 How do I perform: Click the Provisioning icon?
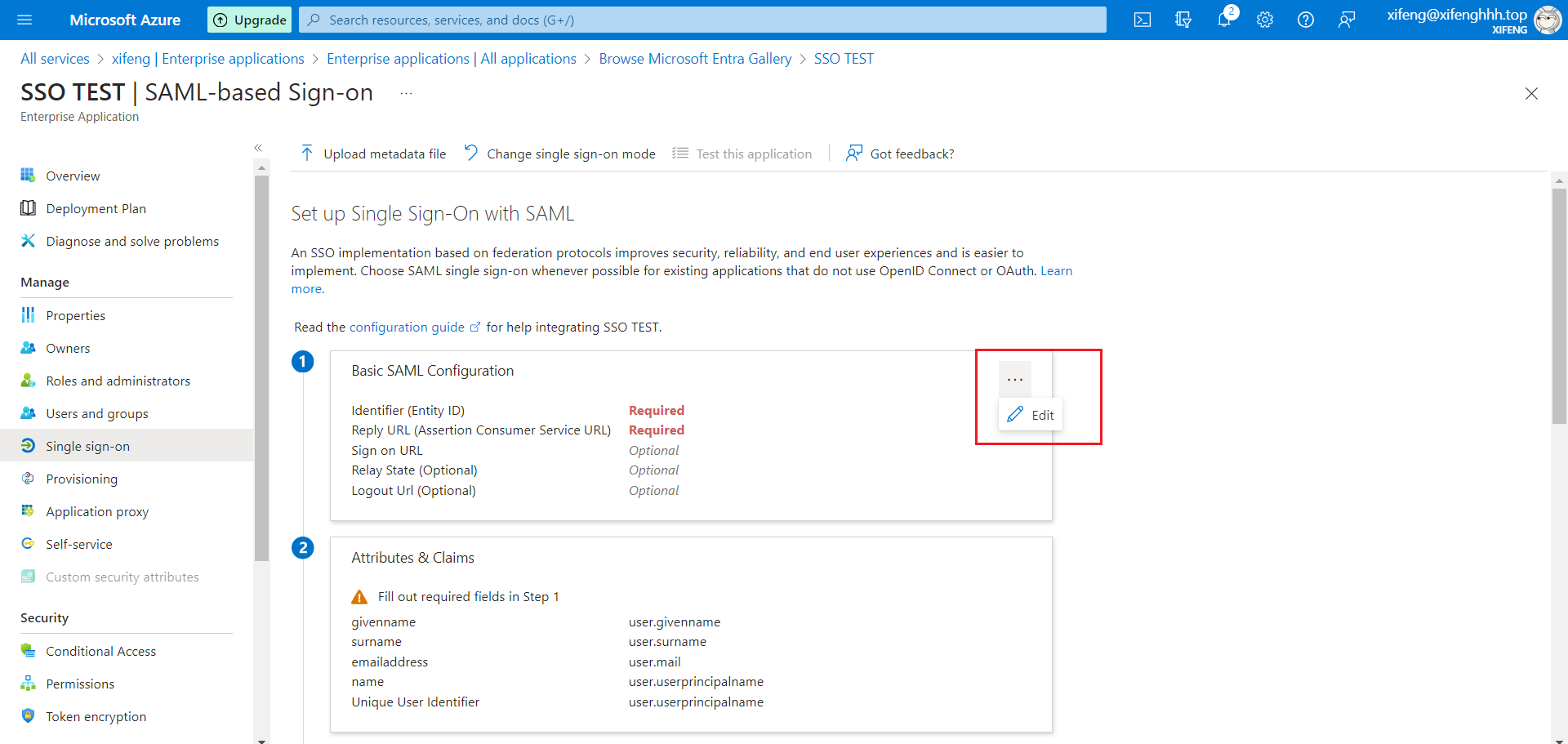coord(28,478)
